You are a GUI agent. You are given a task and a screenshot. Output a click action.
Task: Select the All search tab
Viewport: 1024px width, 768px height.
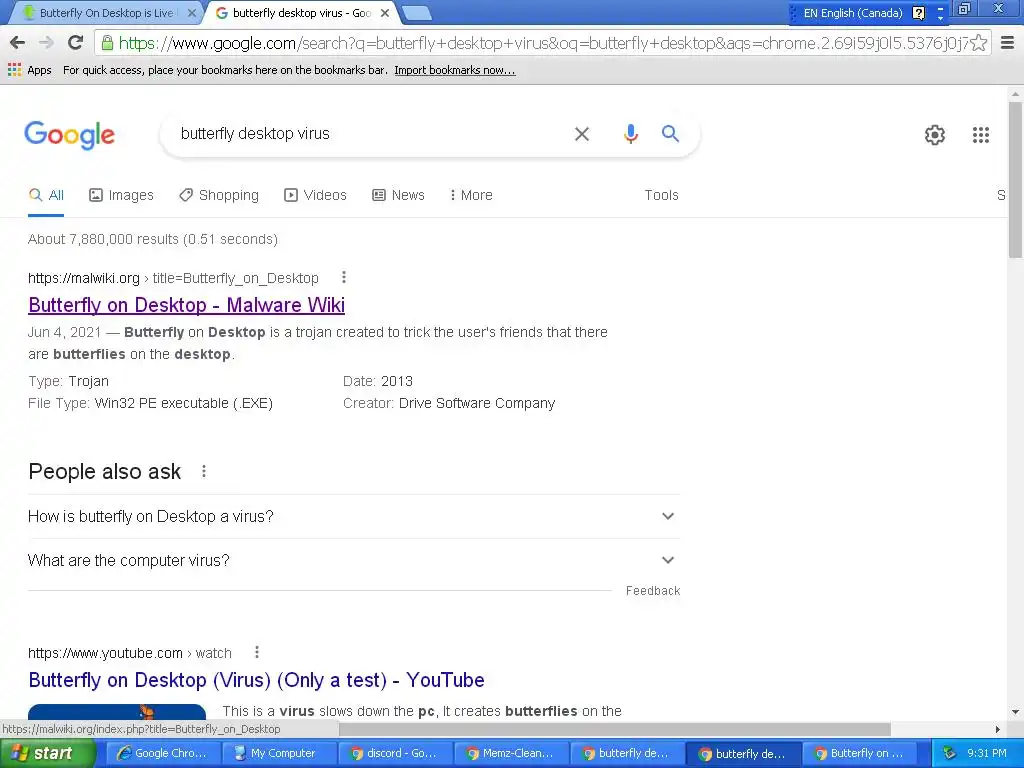tap(46, 195)
